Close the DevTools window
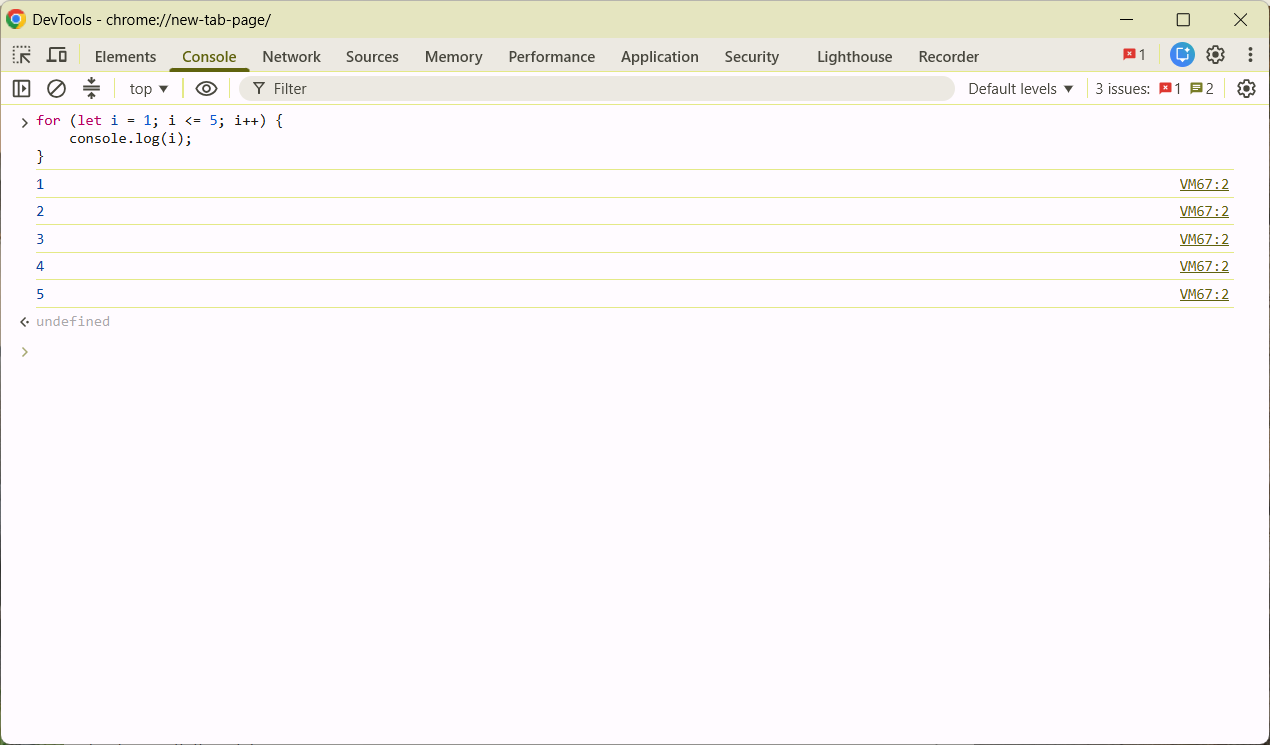The width and height of the screenshot is (1270, 745). pyautogui.click(x=1240, y=19)
